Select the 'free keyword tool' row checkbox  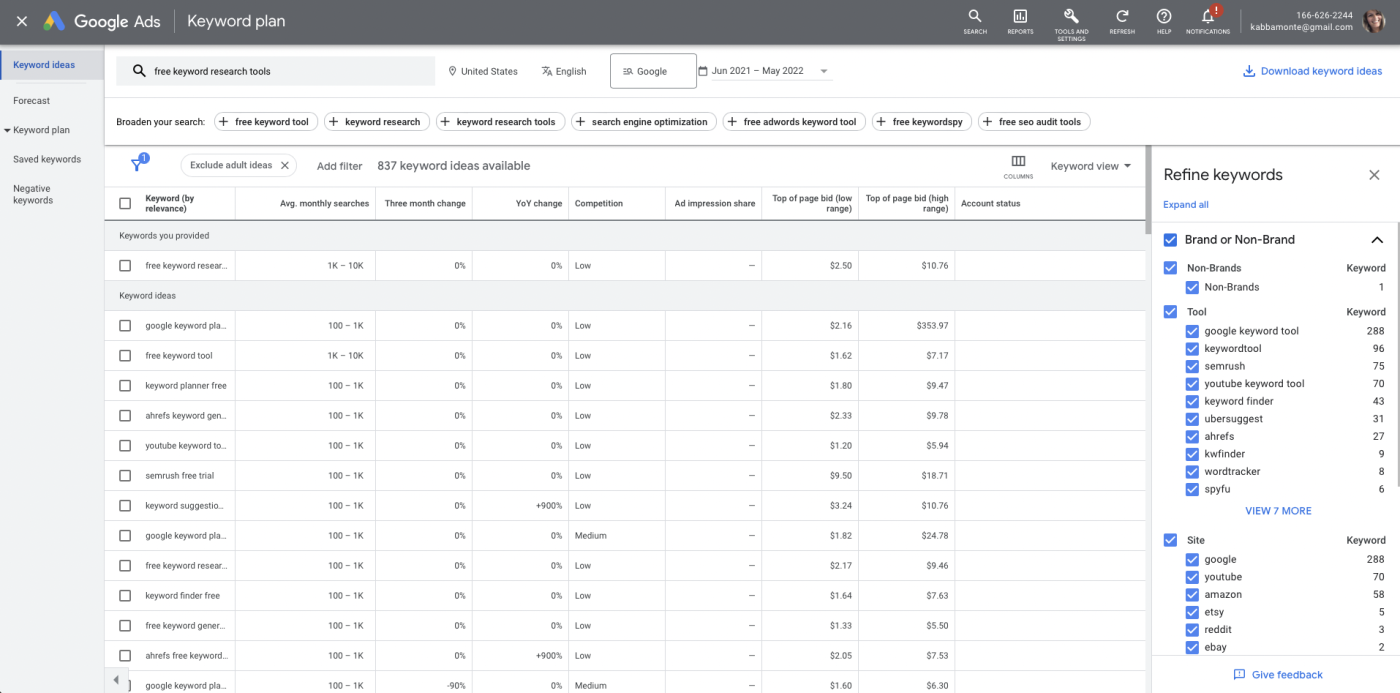[125, 355]
